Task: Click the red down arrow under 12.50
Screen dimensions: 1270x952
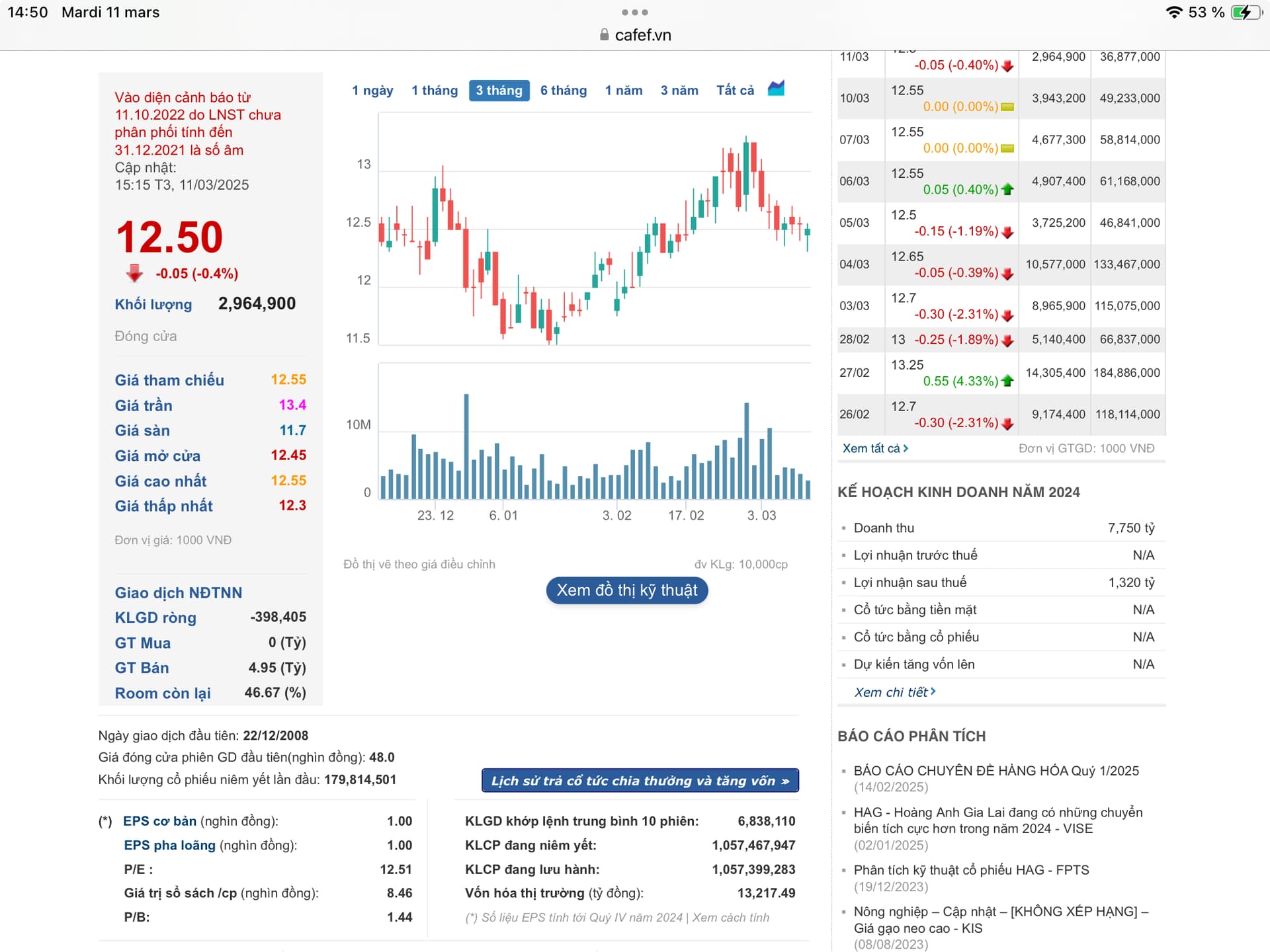Action: (x=134, y=273)
